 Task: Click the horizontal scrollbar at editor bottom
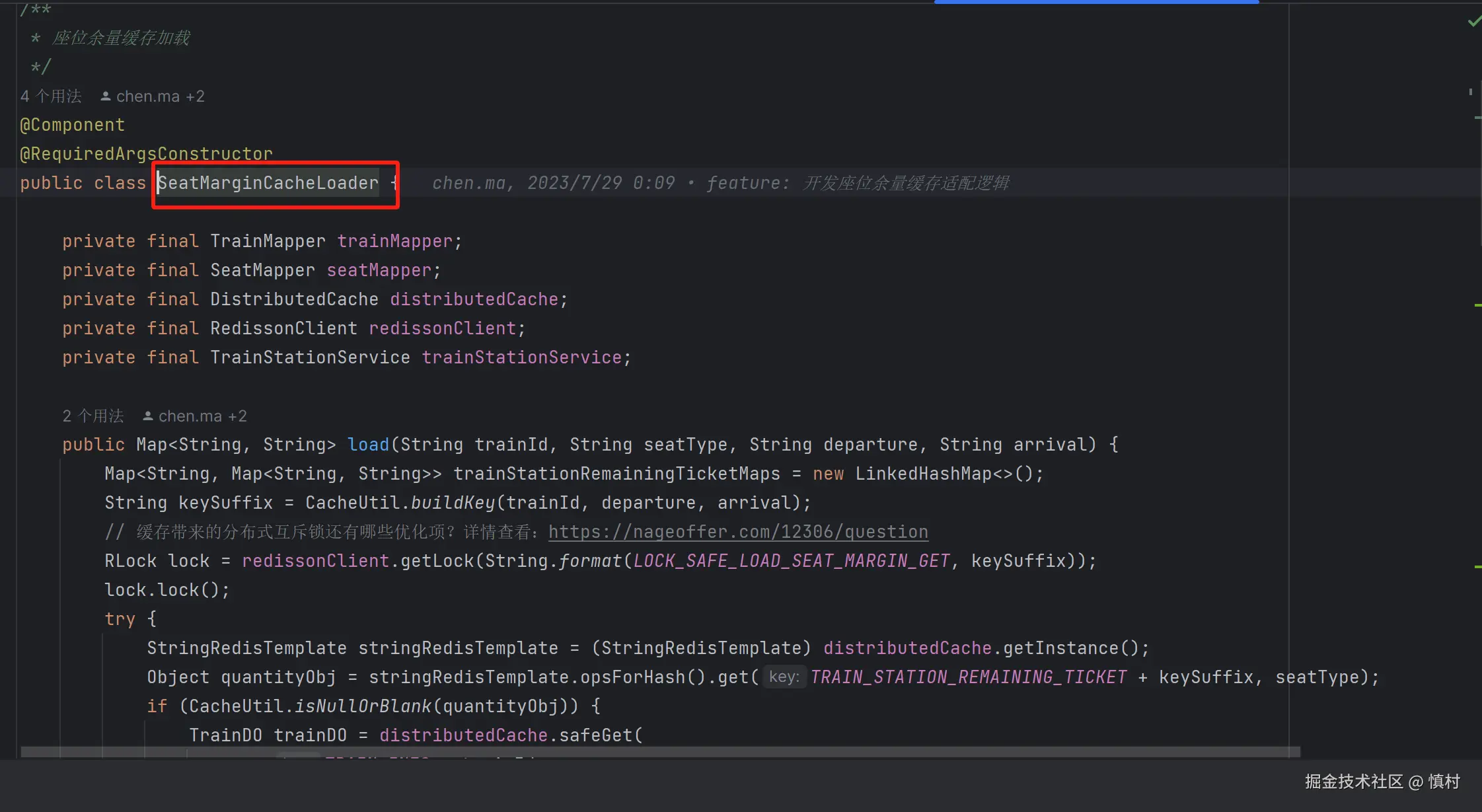tap(661, 752)
